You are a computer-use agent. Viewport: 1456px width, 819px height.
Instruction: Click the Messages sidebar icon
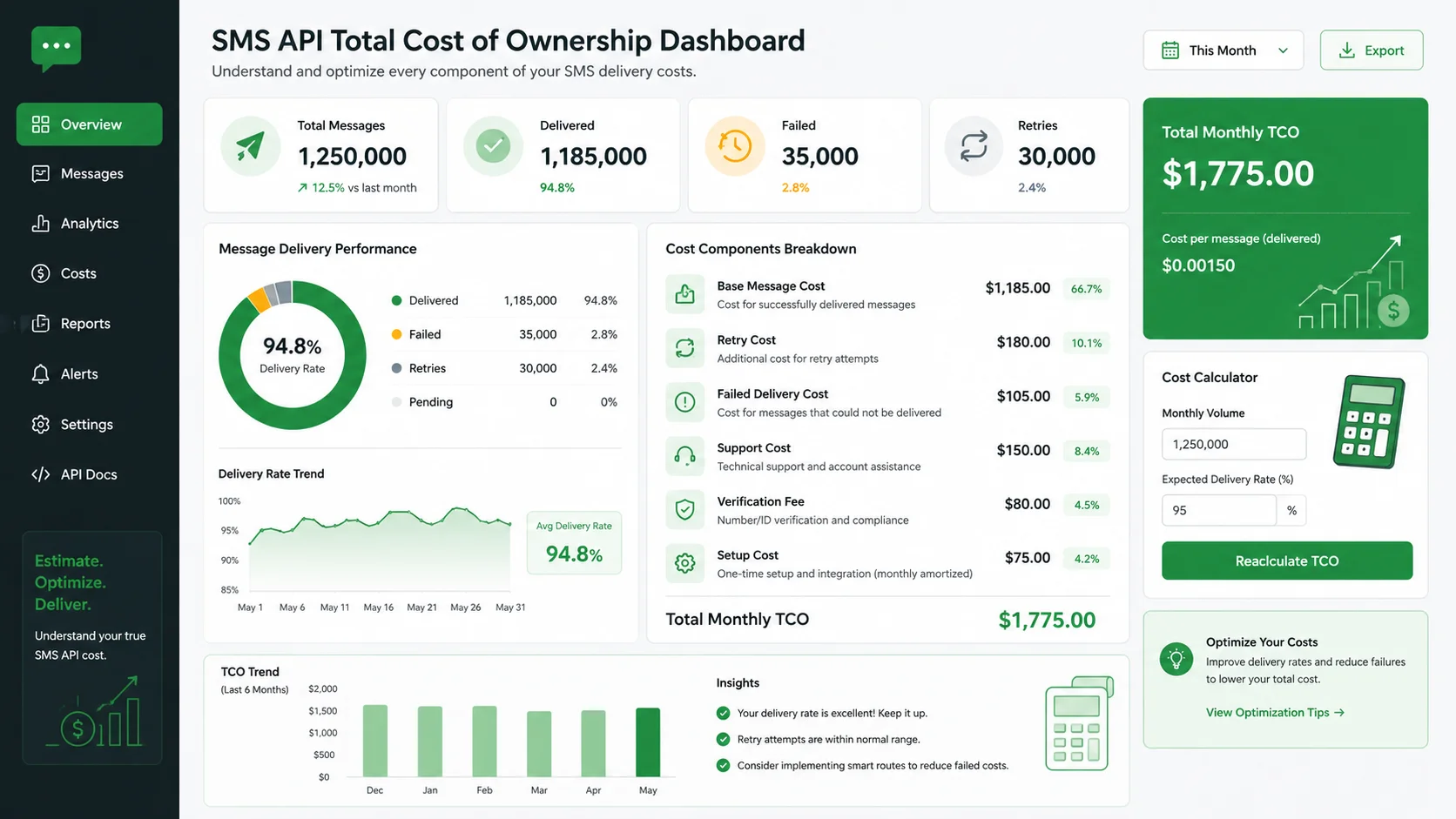[40, 173]
